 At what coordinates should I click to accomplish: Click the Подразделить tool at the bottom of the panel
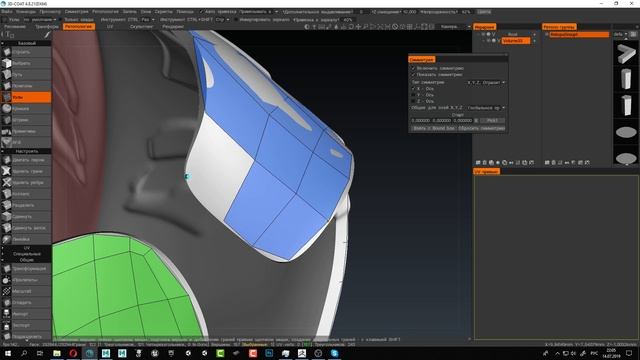[26, 336]
